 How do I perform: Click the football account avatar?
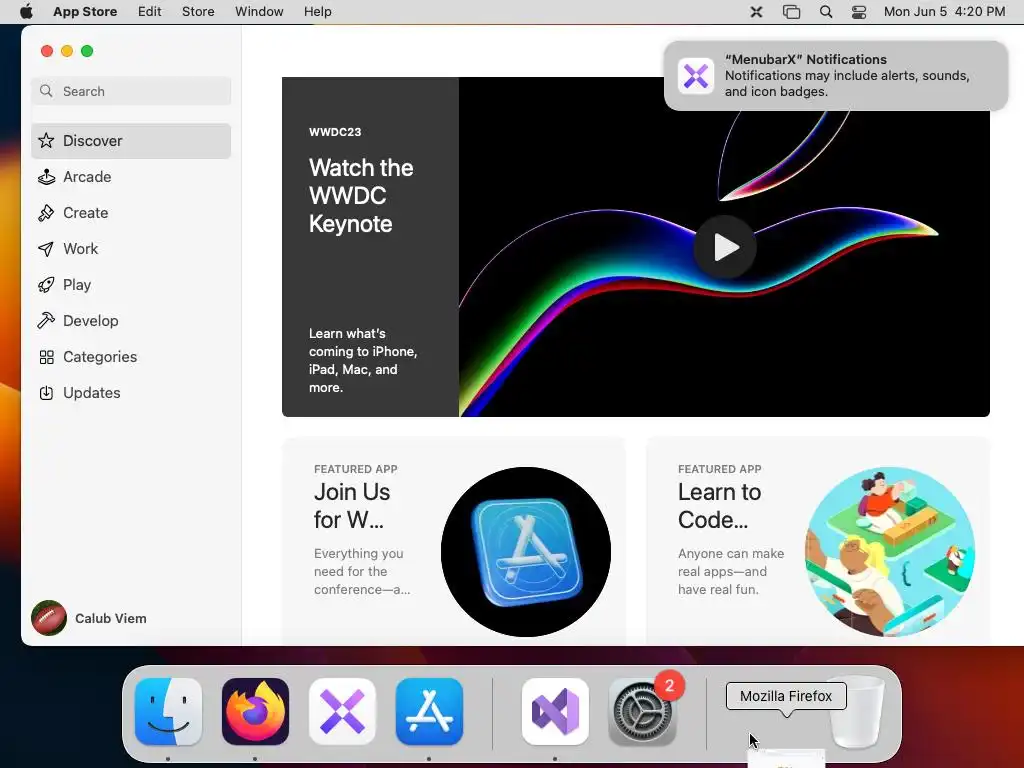coord(49,618)
